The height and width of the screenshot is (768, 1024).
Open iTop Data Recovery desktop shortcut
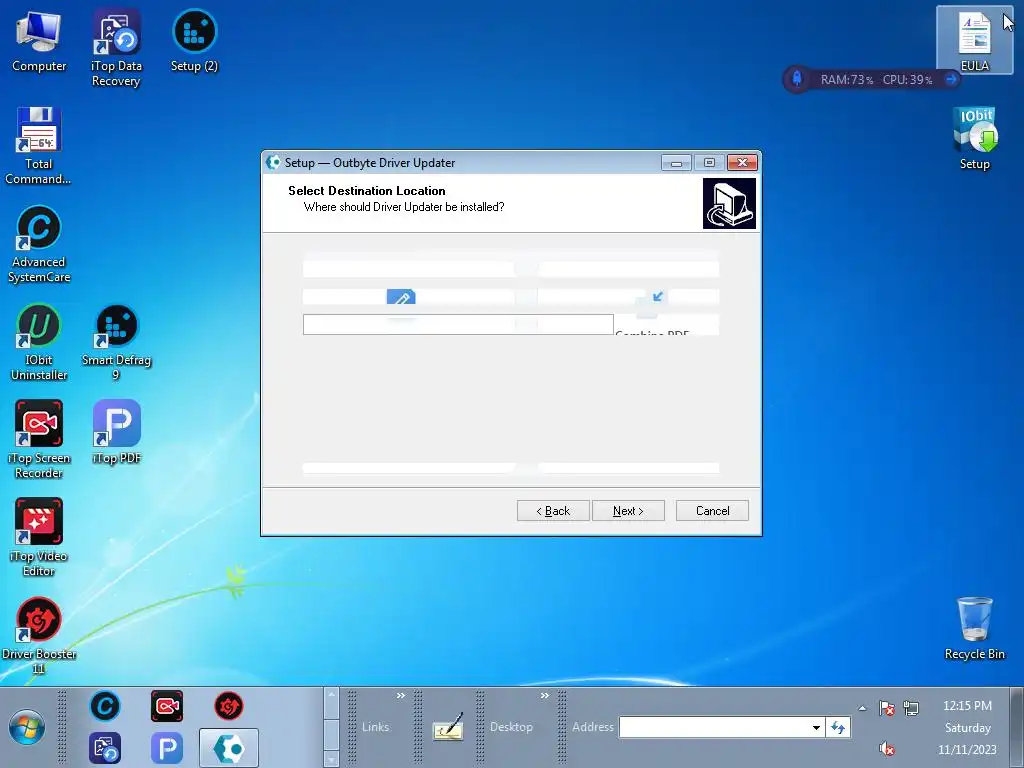pos(116,48)
